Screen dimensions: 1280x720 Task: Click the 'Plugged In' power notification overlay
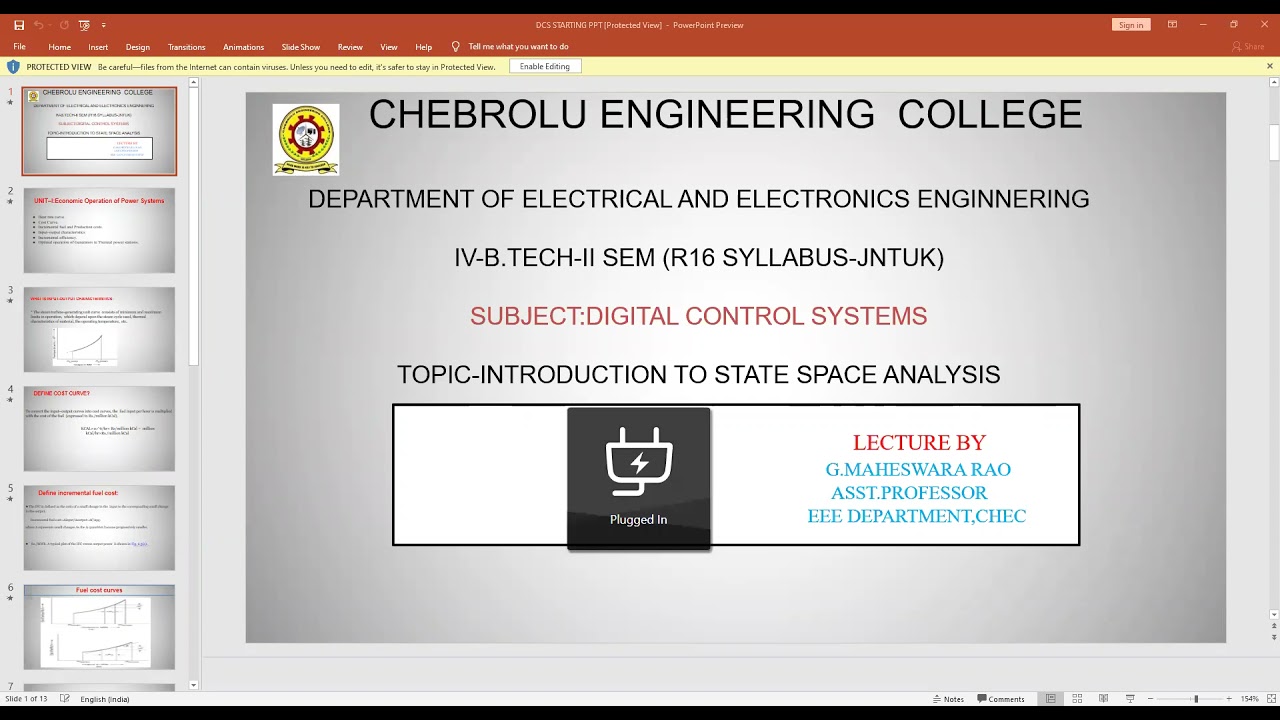click(639, 478)
